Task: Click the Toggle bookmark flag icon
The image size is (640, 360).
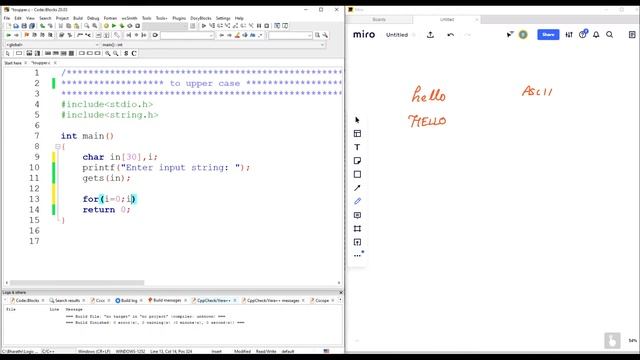Action: click(x=27, y=35)
